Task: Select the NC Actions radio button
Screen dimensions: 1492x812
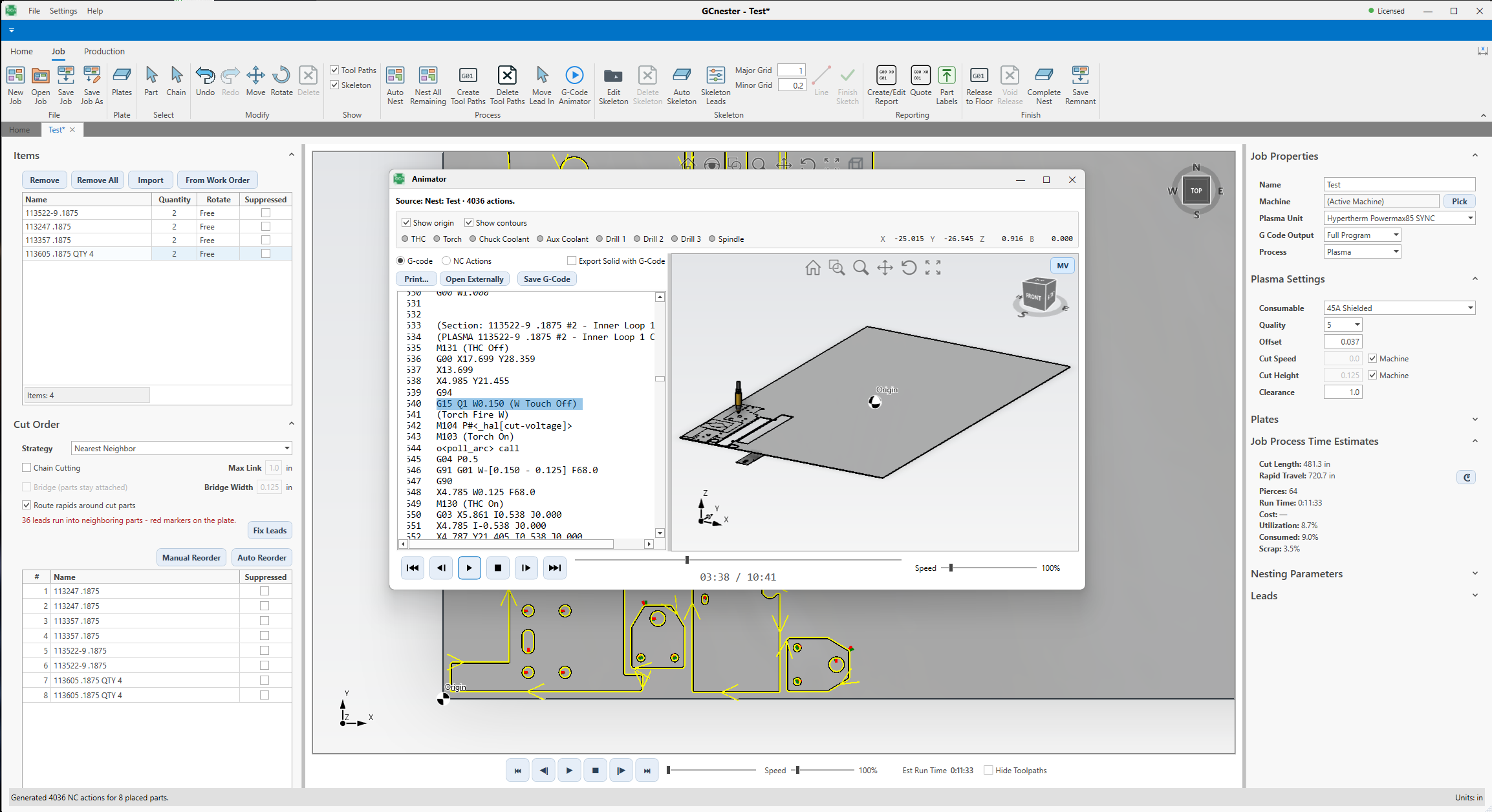Action: pyautogui.click(x=446, y=261)
